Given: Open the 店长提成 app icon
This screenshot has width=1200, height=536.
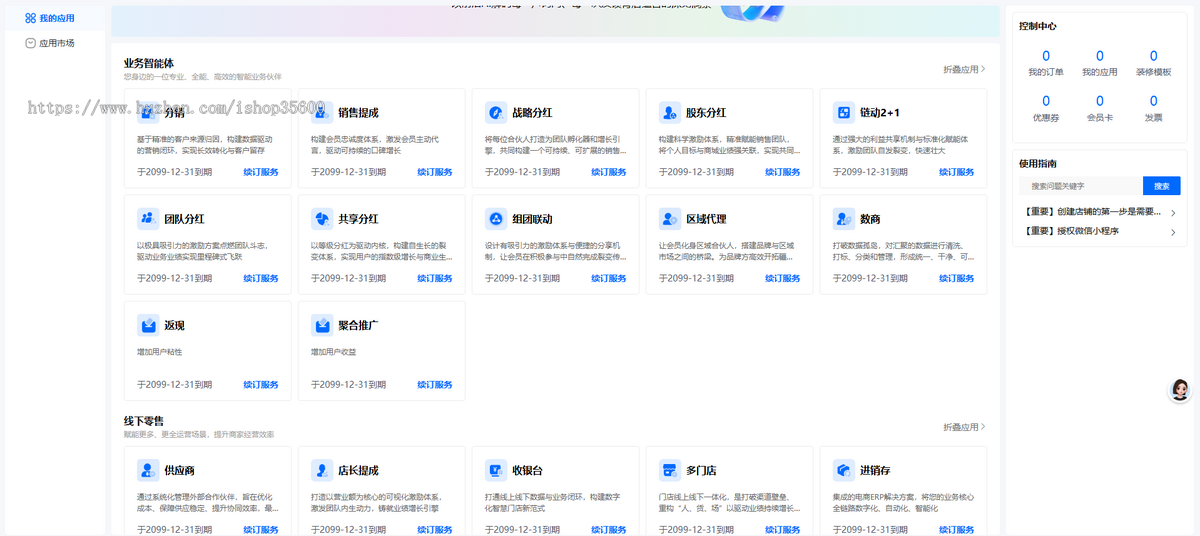Looking at the screenshot, I should click(322, 471).
